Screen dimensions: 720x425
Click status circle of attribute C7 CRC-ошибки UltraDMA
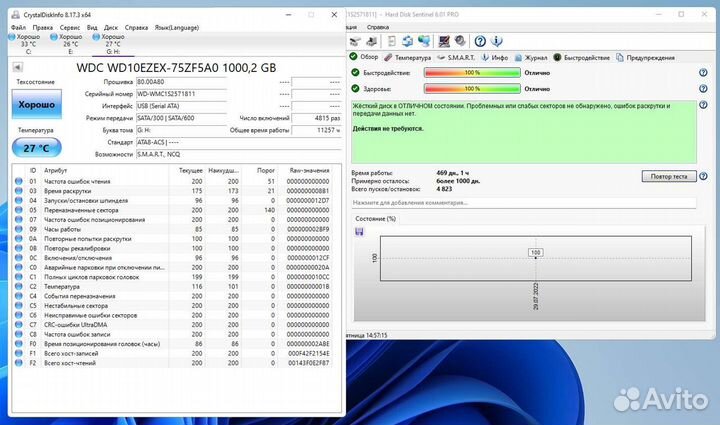coord(18,324)
